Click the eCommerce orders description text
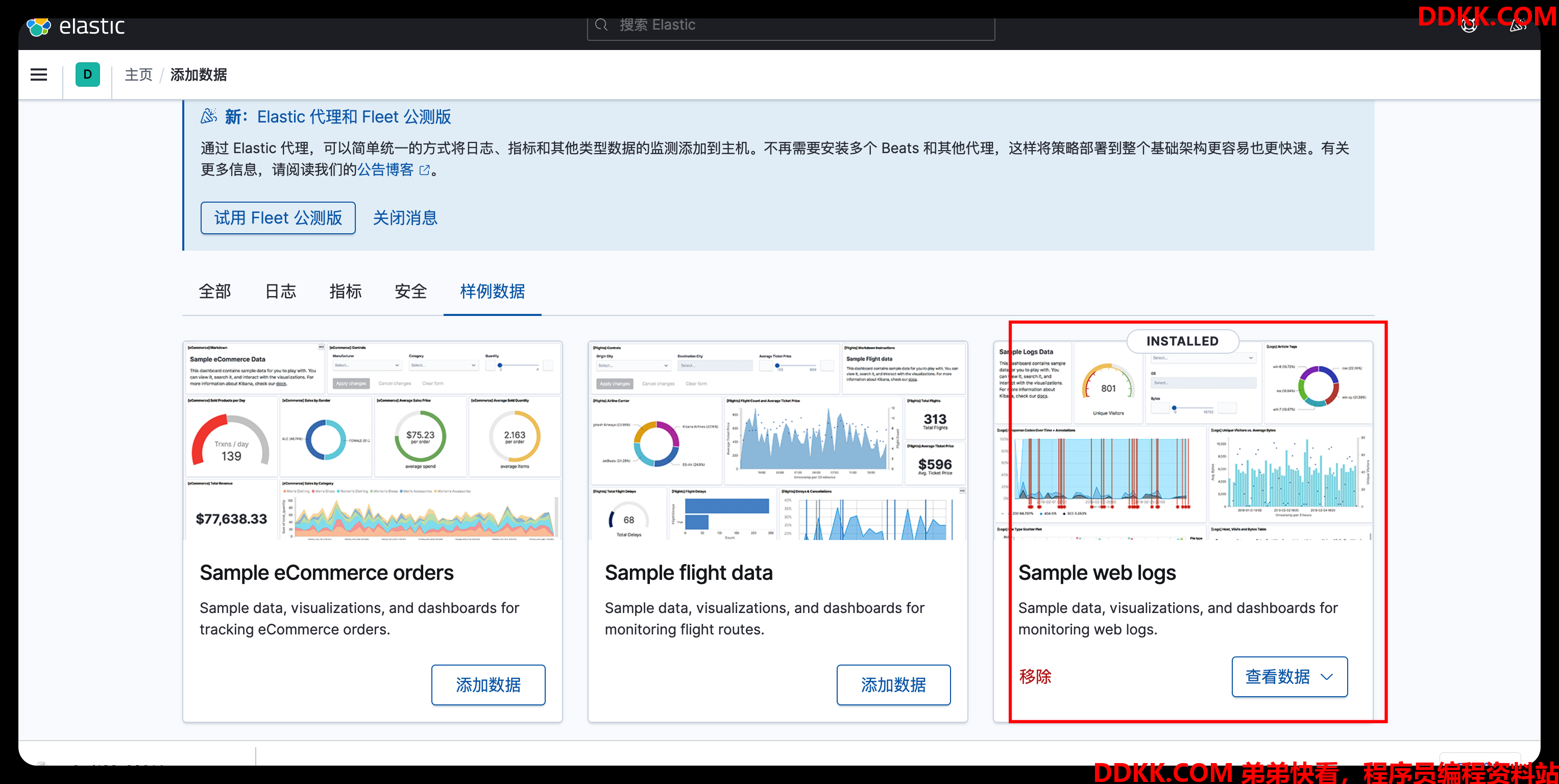The width and height of the screenshot is (1559, 784). pos(359,618)
